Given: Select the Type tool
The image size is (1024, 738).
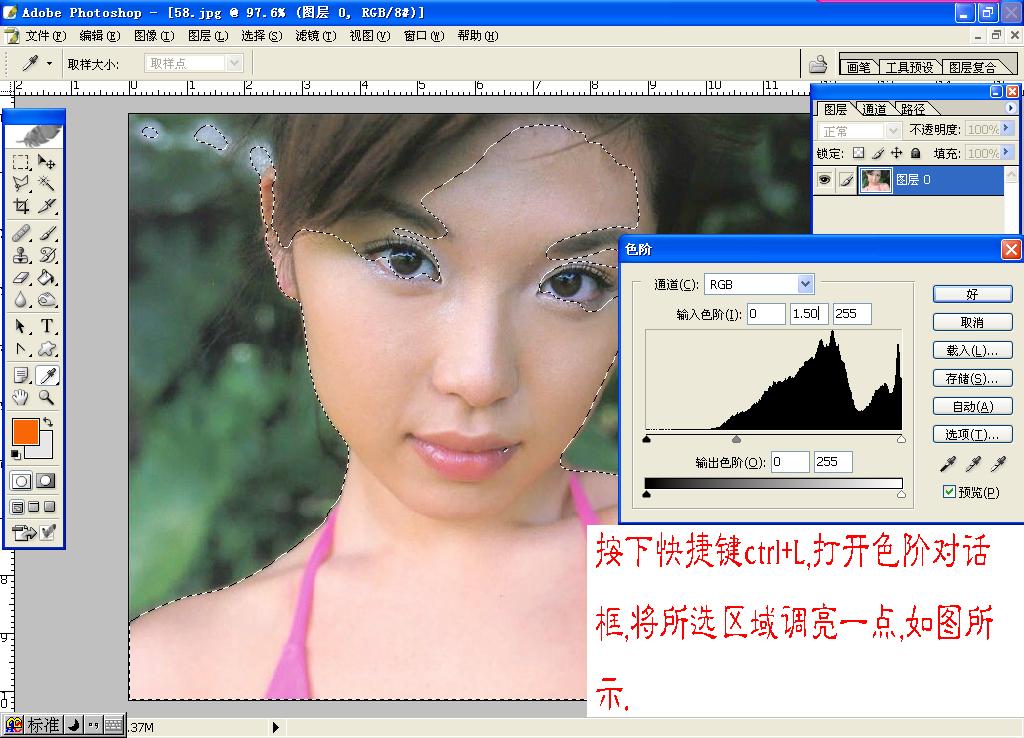Looking at the screenshot, I should point(46,326).
